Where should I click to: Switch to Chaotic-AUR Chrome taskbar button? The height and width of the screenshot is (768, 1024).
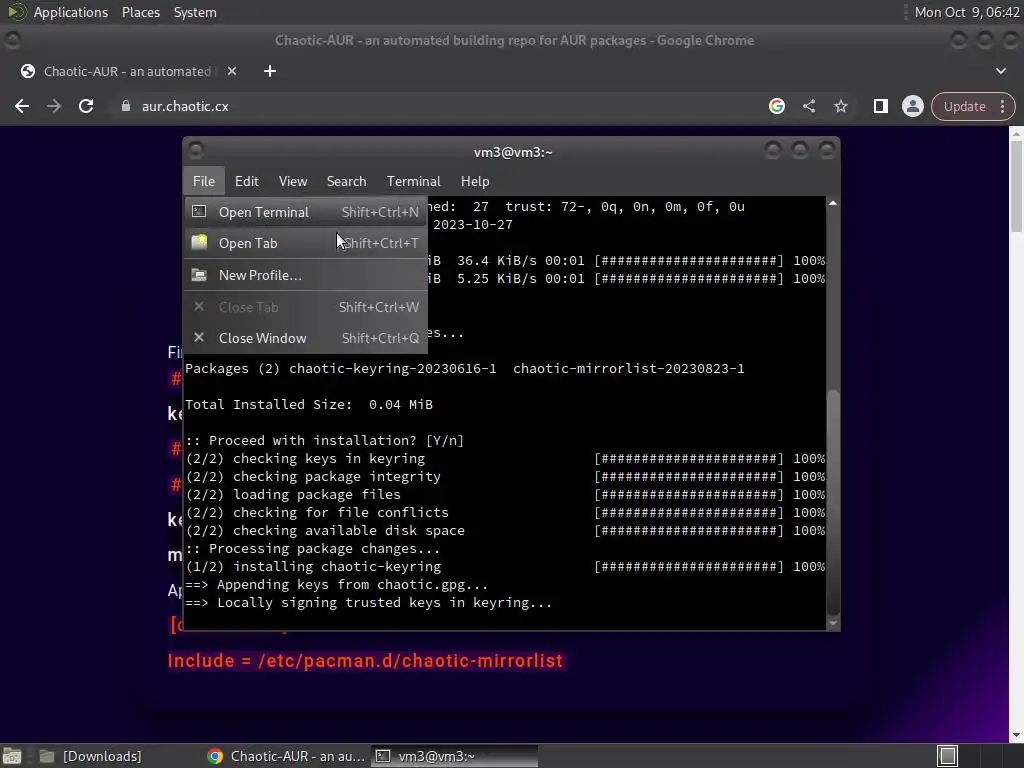(x=286, y=756)
